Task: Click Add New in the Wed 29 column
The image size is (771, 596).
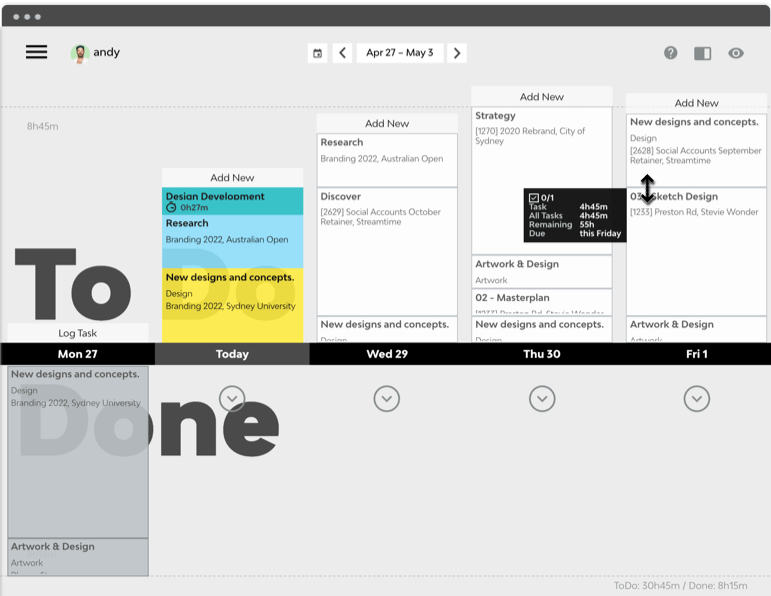Action: tap(387, 123)
